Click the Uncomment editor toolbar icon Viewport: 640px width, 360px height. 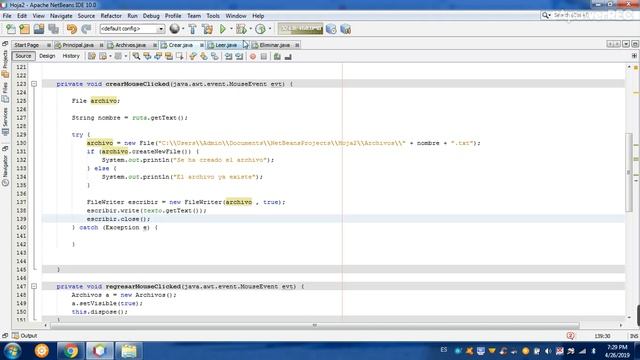pos(288,56)
